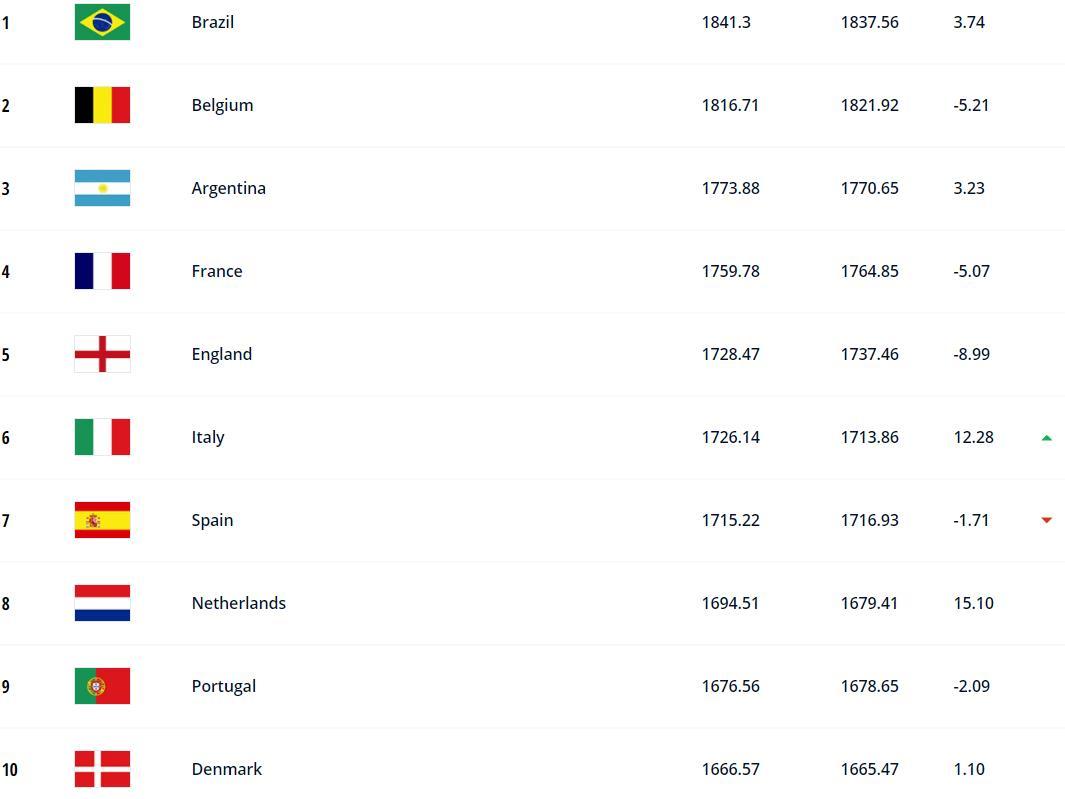This screenshot has width=1065, height=799.
Task: Click the France flag icon
Action: (x=102, y=271)
